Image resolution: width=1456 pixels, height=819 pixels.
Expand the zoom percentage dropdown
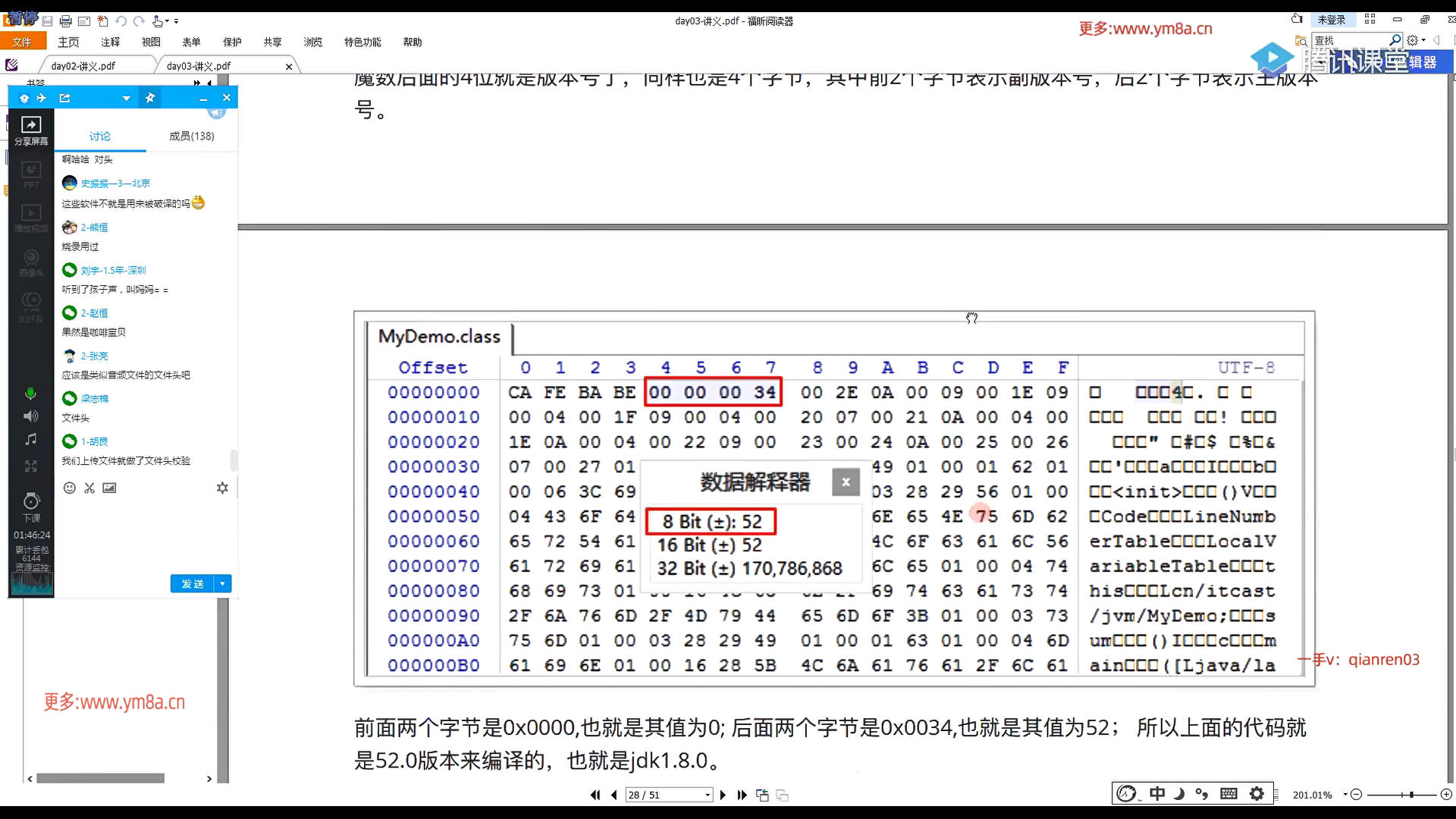(x=1345, y=795)
